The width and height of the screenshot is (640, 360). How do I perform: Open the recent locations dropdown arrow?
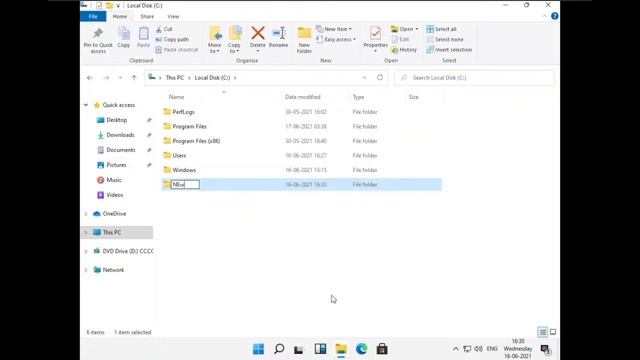pyautogui.click(x=120, y=78)
